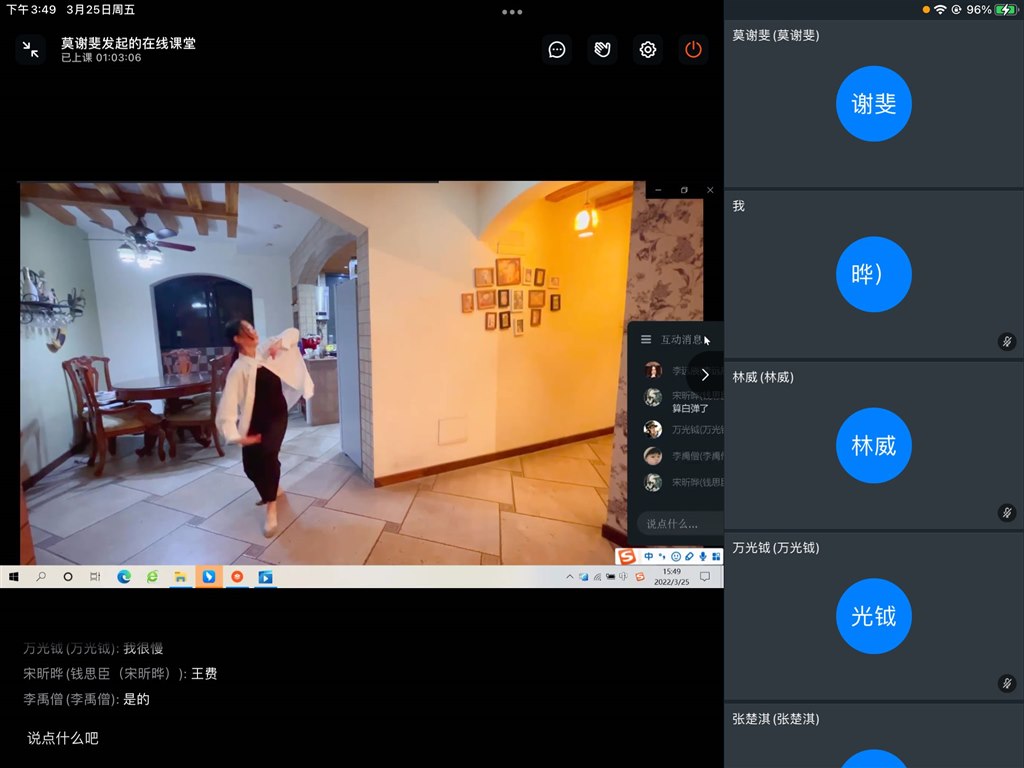Open notification center icon in shared taskbar
The height and width of the screenshot is (768, 1024).
[x=705, y=577]
